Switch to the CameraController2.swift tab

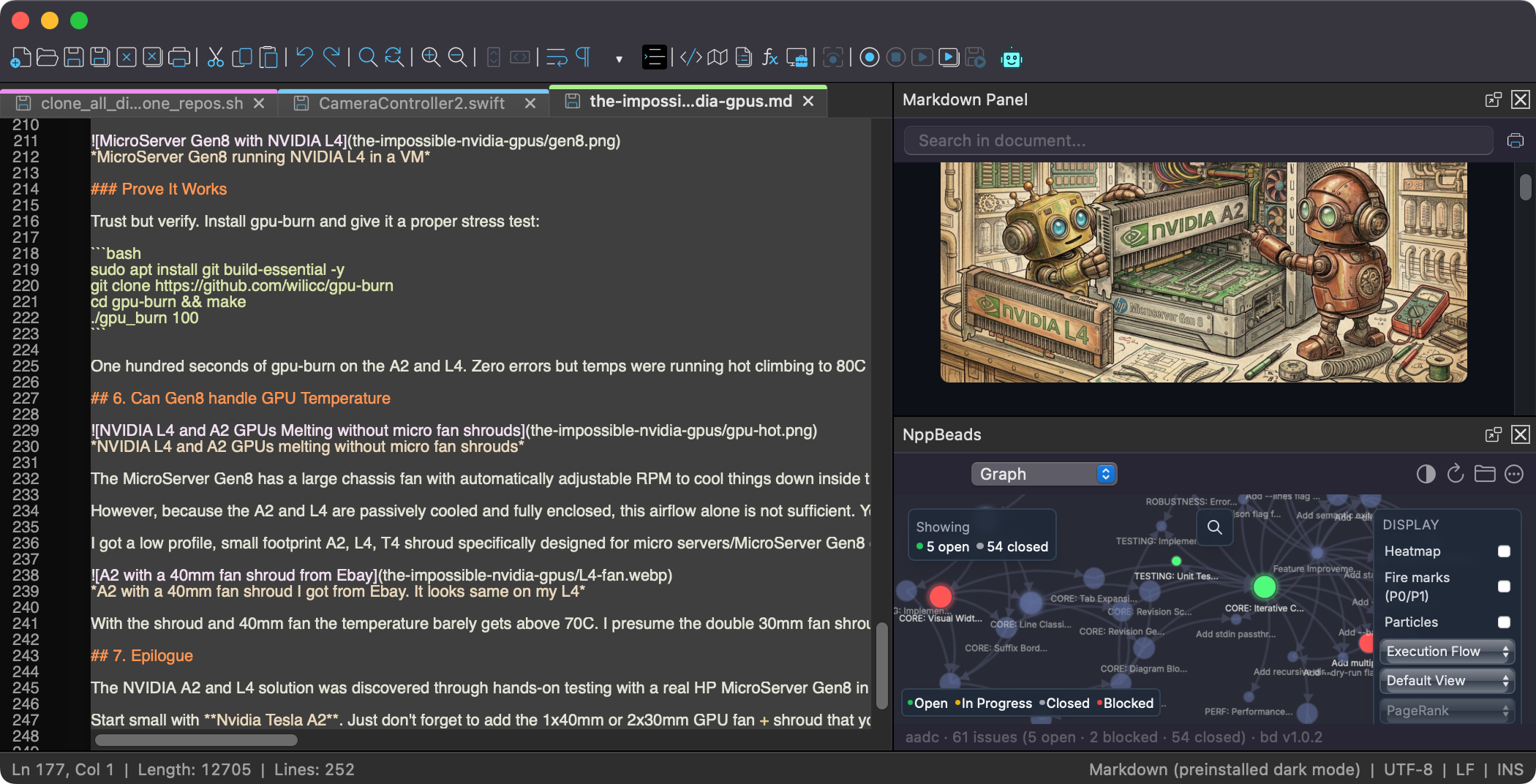click(412, 102)
